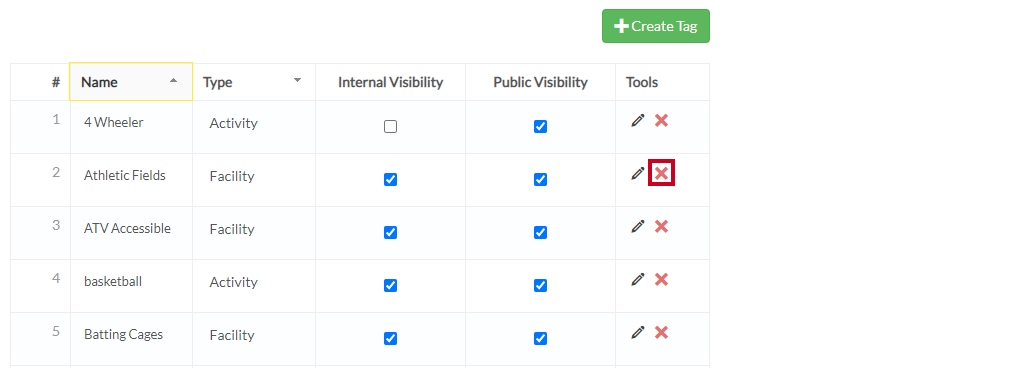The image size is (1024, 368).
Task: Select the Batting Cages name cell
Action: [131, 339]
